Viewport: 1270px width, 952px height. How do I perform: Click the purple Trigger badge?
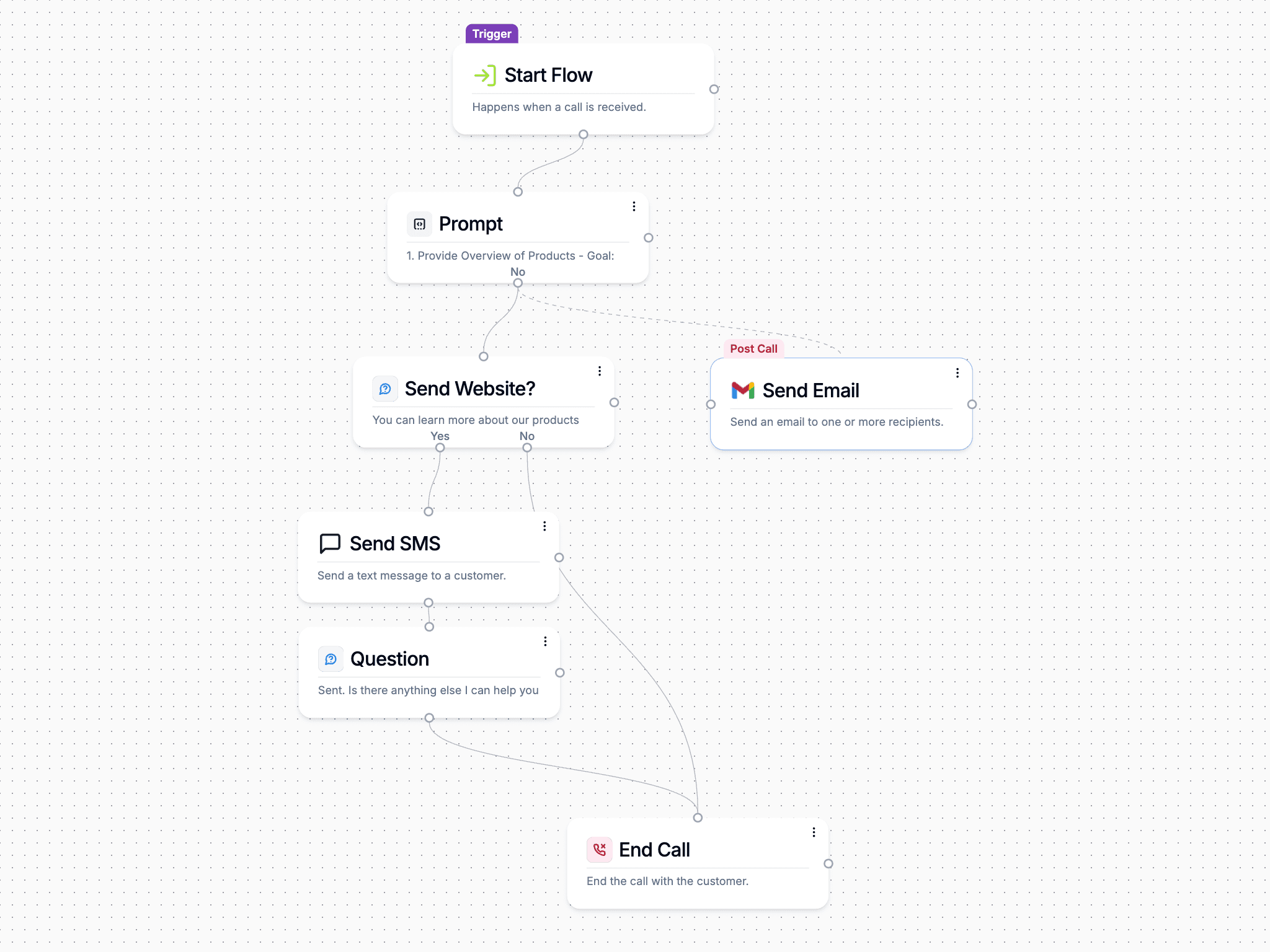tap(491, 34)
